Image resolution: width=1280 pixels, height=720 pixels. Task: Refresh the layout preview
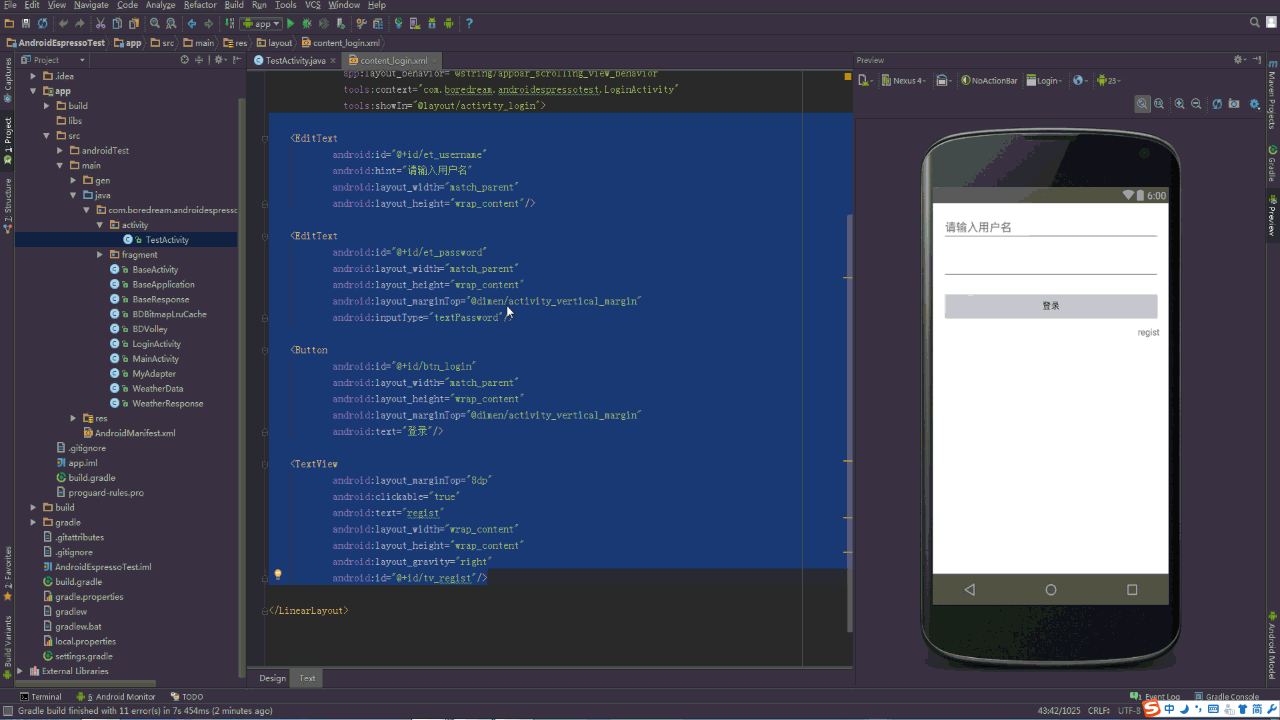[x=1217, y=104]
